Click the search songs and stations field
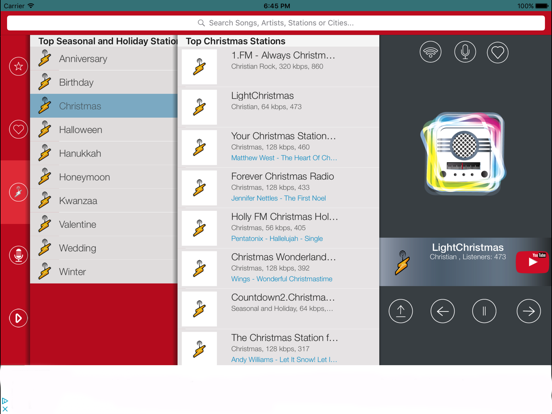 click(x=276, y=23)
